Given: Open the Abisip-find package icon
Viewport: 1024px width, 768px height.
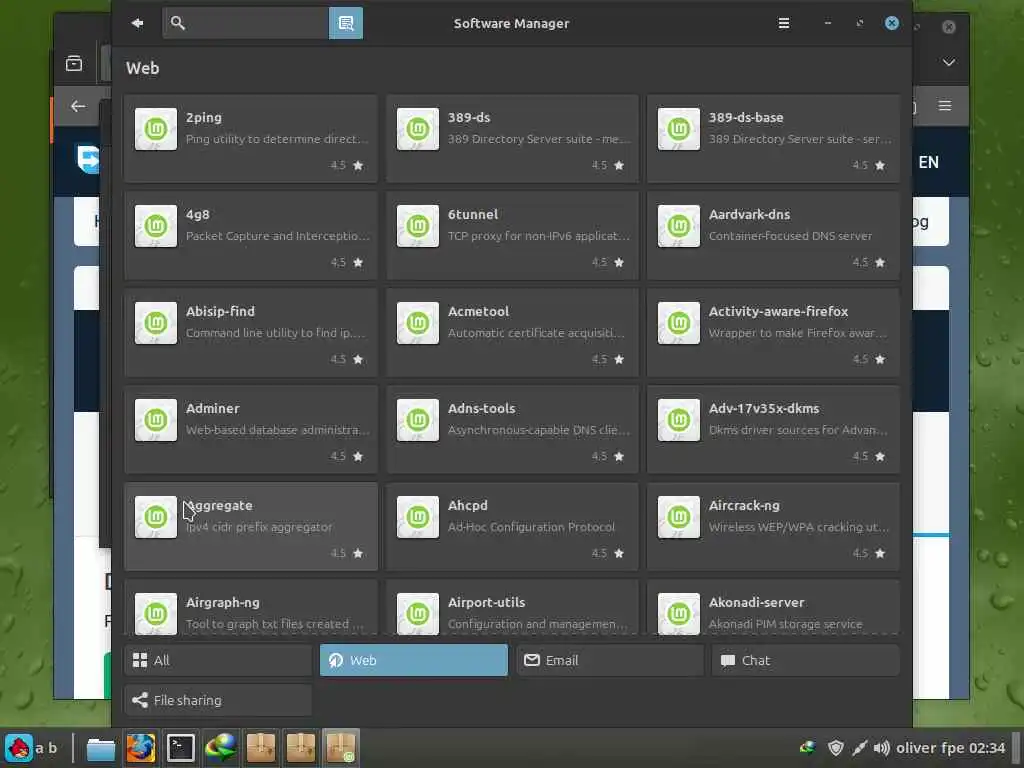Looking at the screenshot, I should tap(155, 323).
